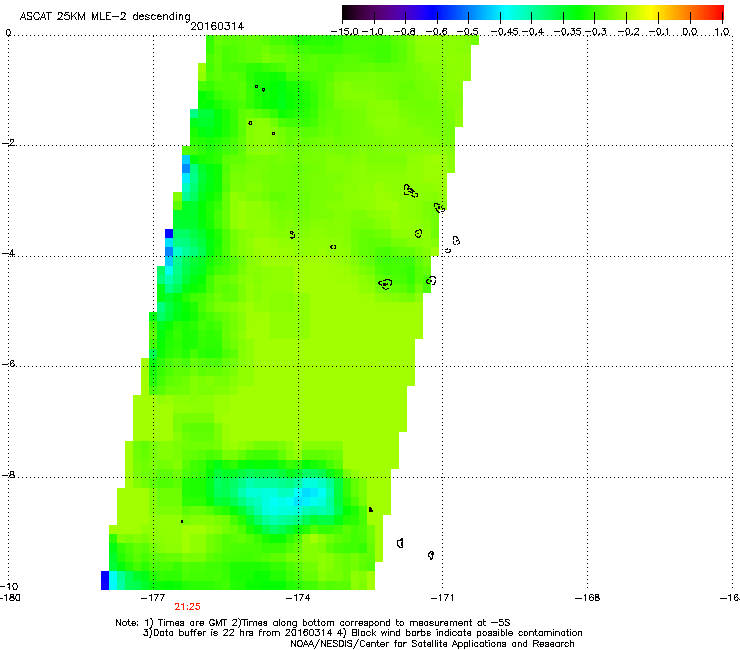Viewport: 740px width, 650px height.
Task: Click the black end of the color bar
Action: pos(350,13)
